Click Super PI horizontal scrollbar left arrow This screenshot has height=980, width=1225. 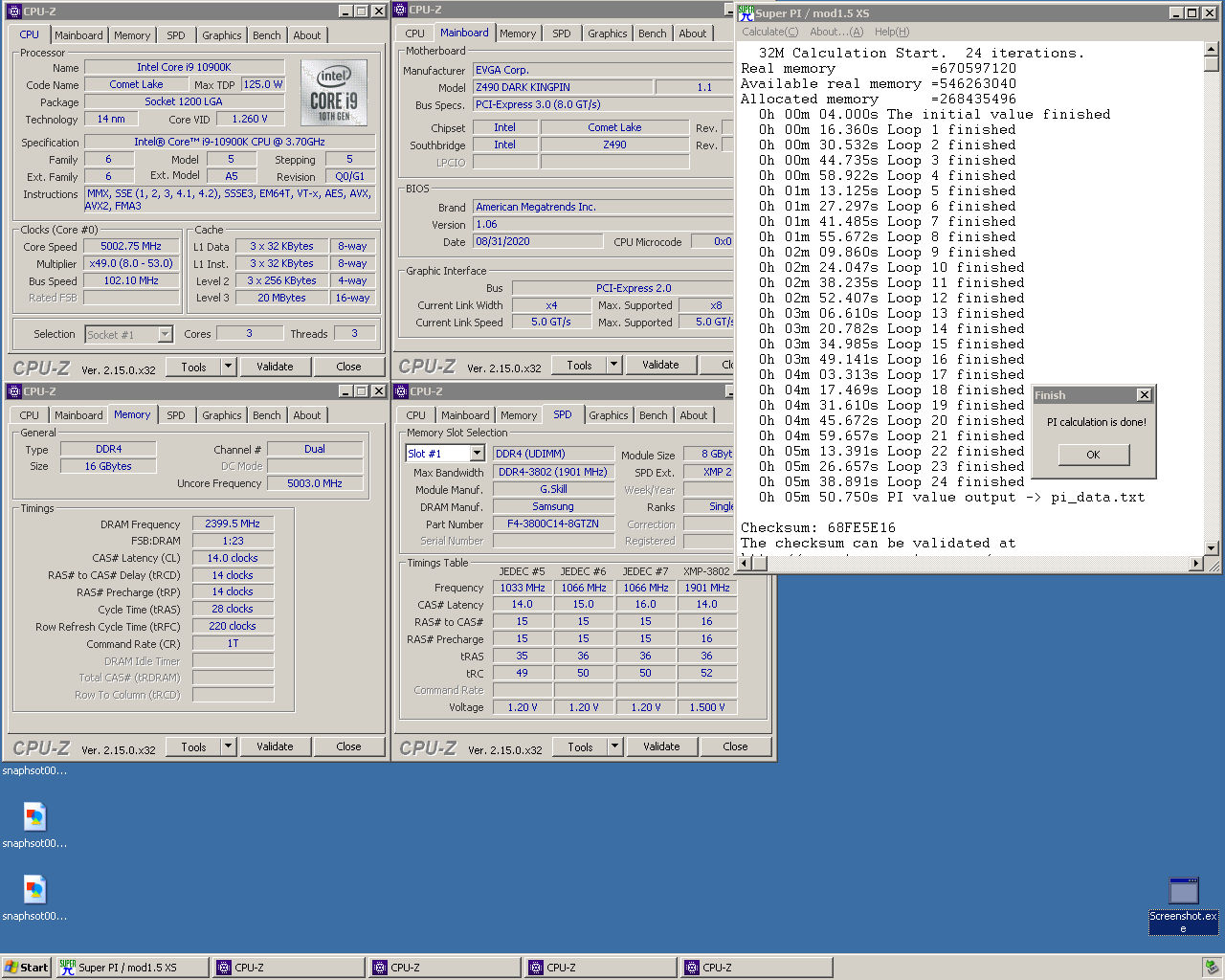click(x=746, y=564)
